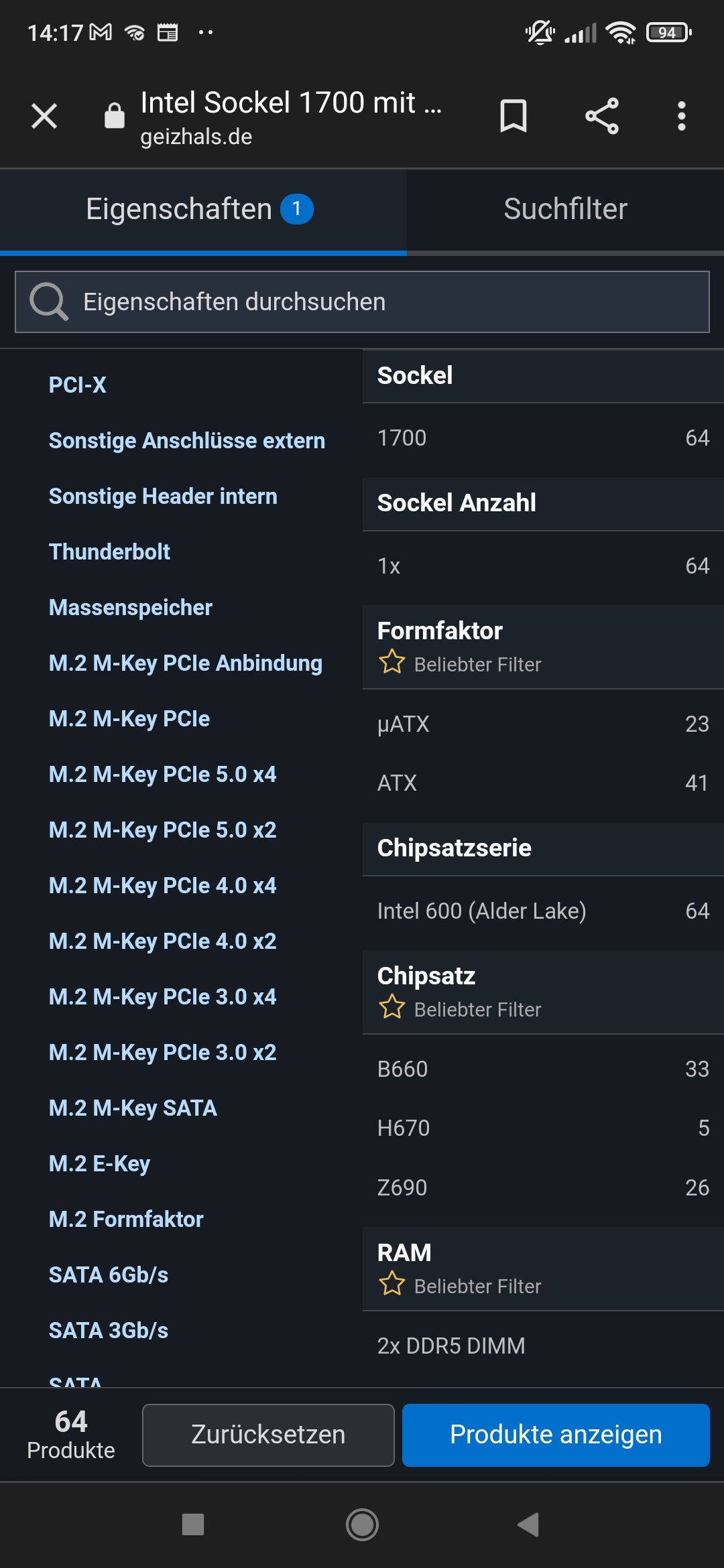Open the SATA 6Gb/s property

click(109, 1275)
